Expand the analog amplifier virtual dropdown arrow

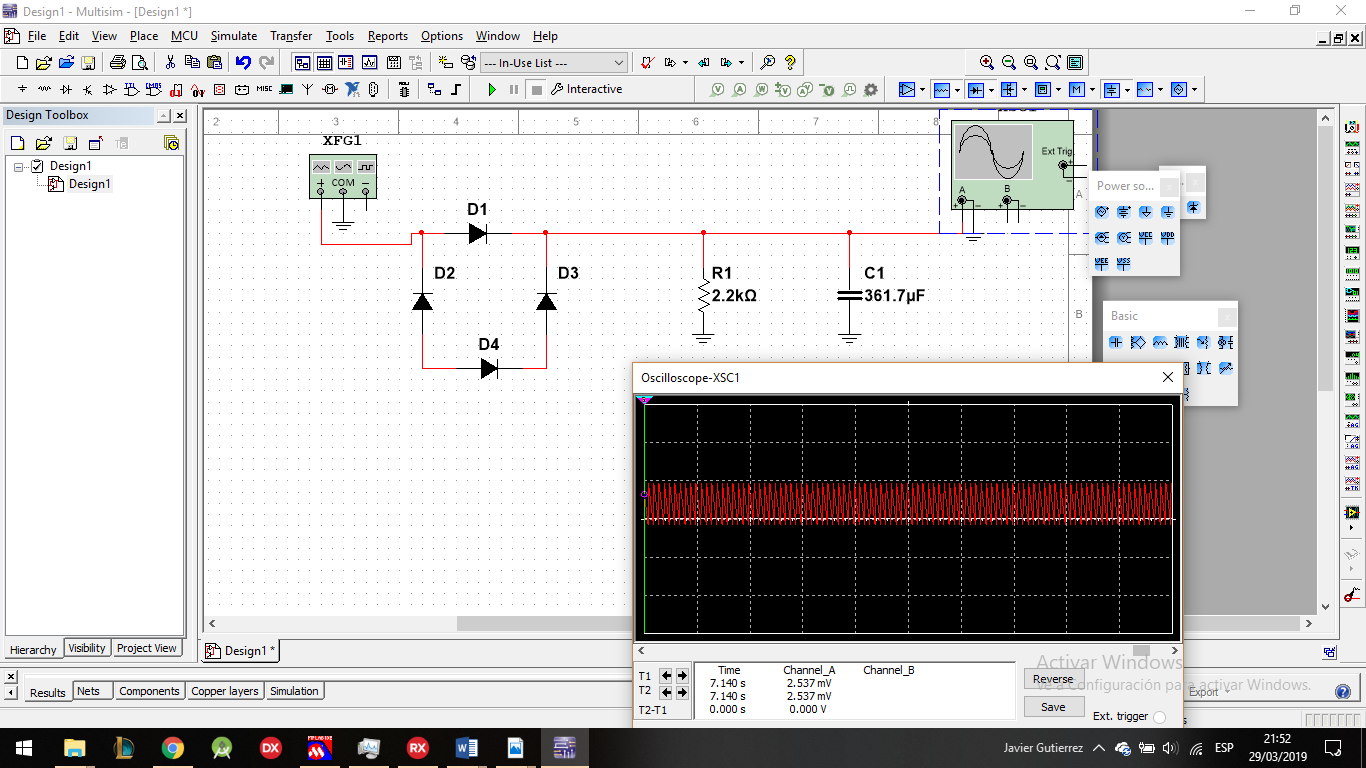click(924, 89)
